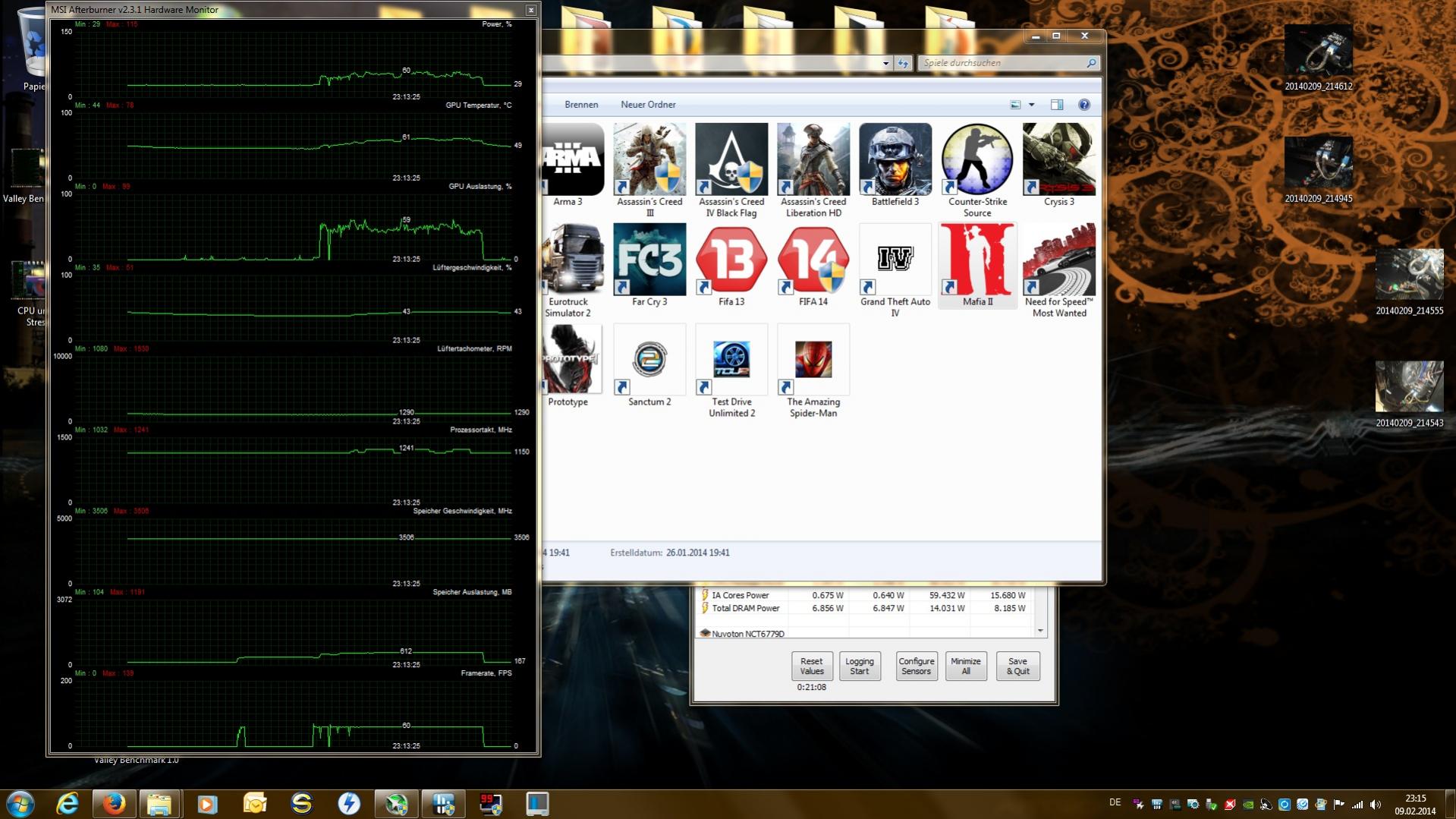Click the Logging Start button

(860, 666)
